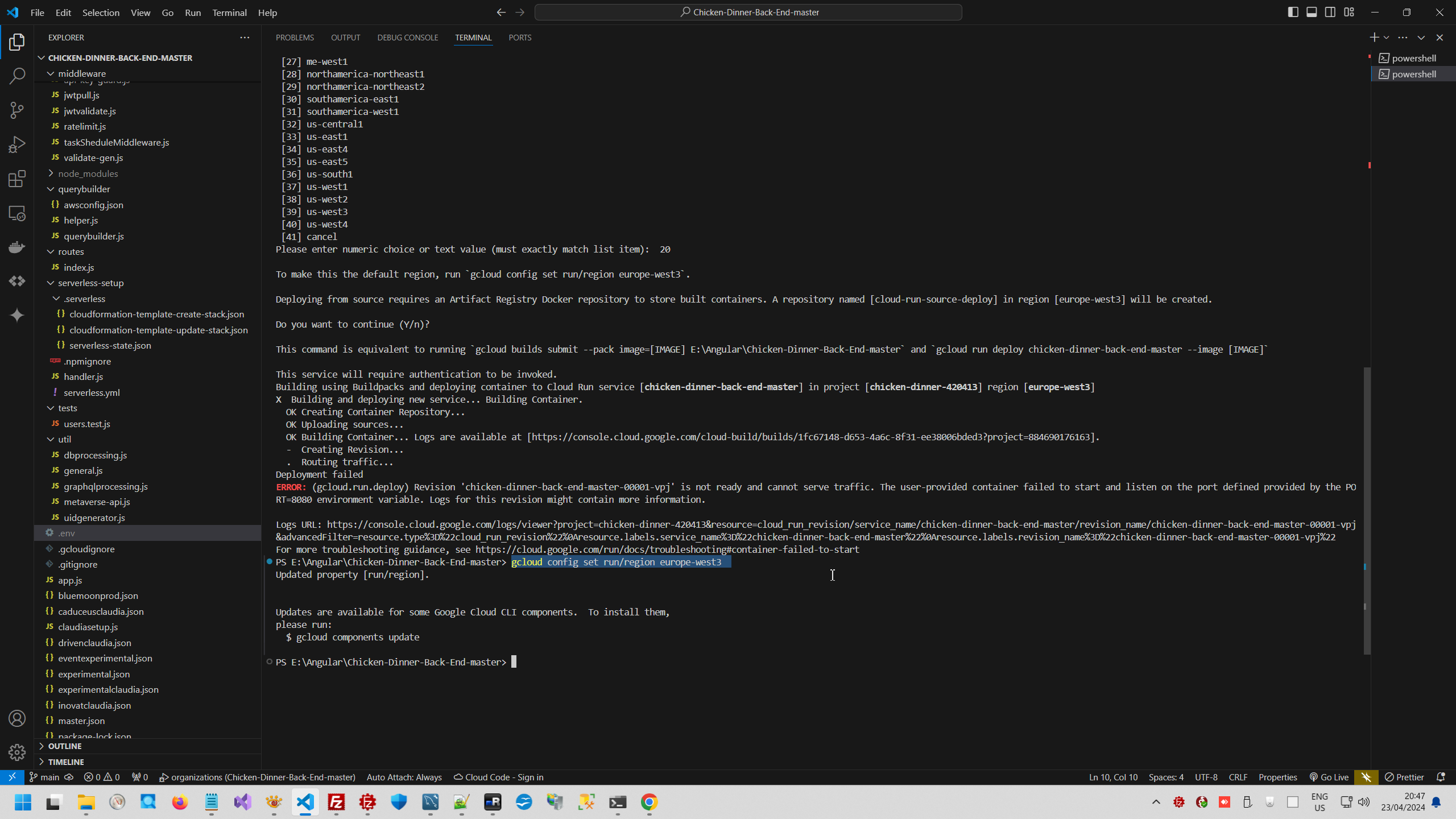
Task: Open Remote Explorer in activity bar
Action: coord(17,213)
